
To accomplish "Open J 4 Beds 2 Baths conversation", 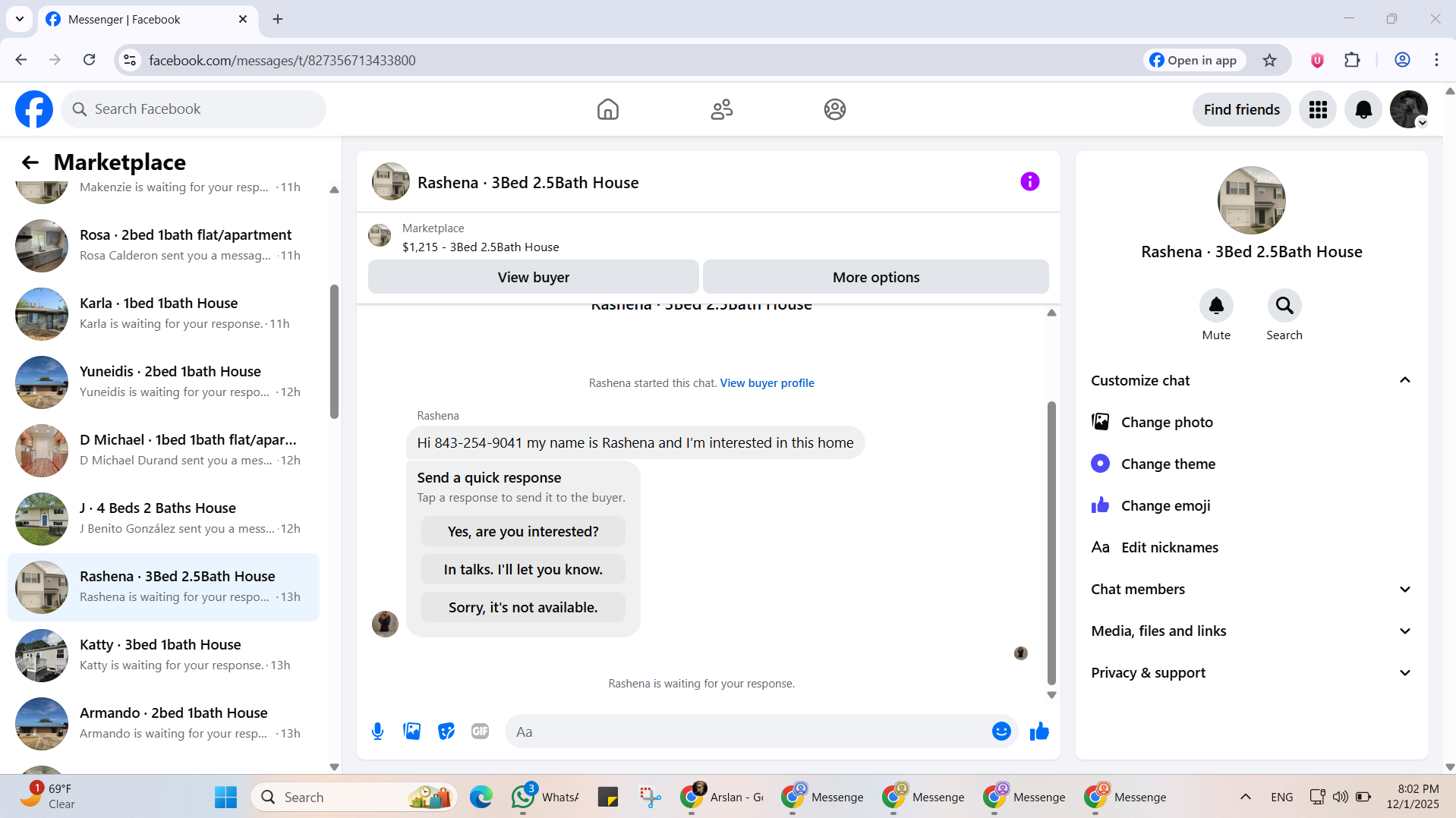I will pos(163,519).
